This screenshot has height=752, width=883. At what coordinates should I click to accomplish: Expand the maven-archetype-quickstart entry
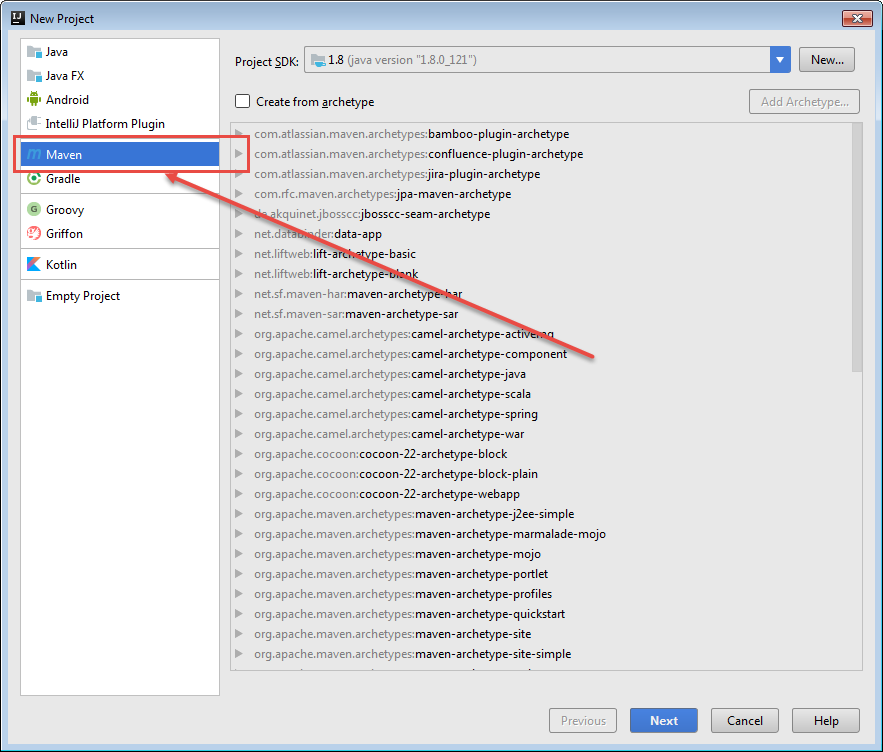point(238,614)
